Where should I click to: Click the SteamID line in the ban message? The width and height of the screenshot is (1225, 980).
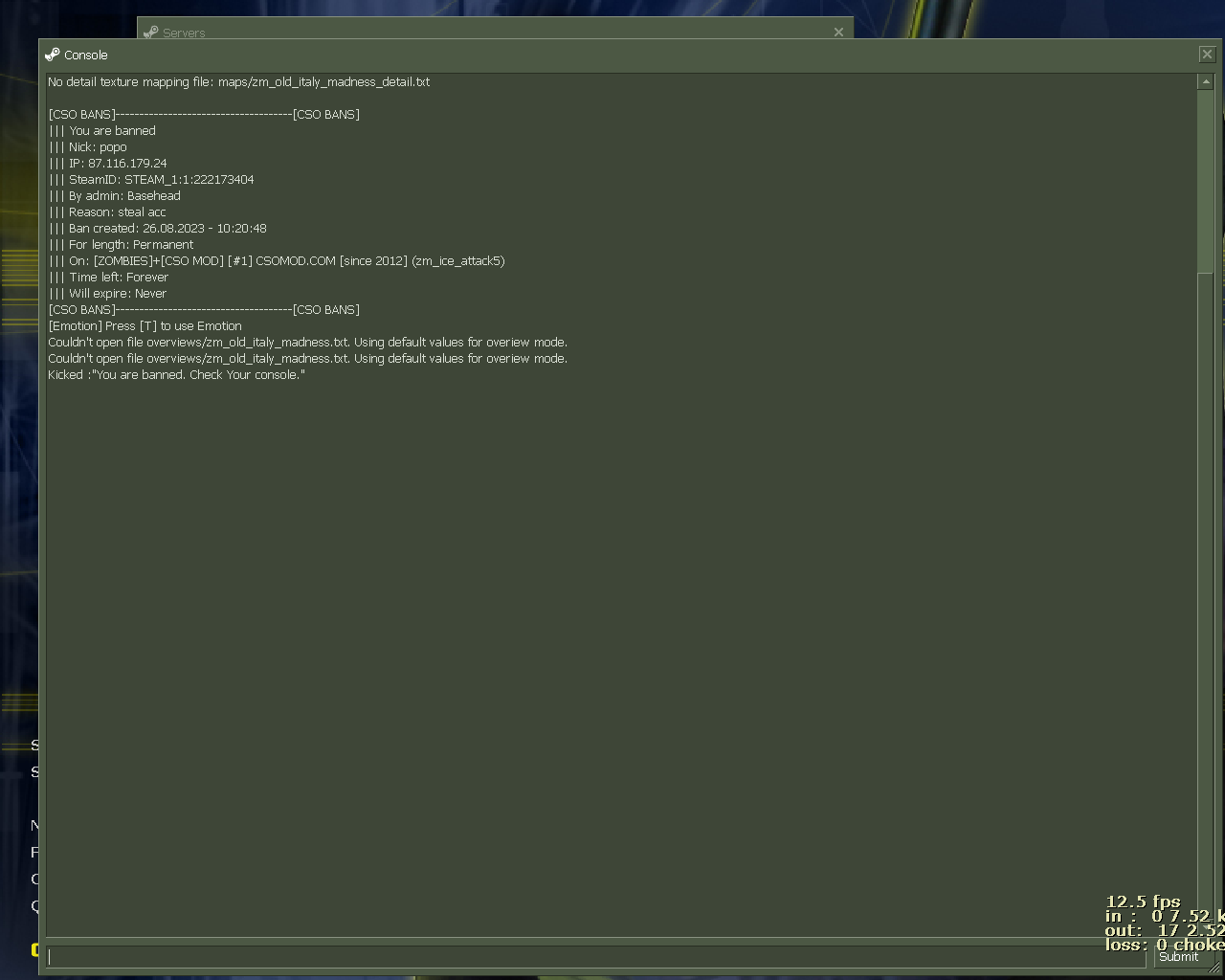point(161,180)
